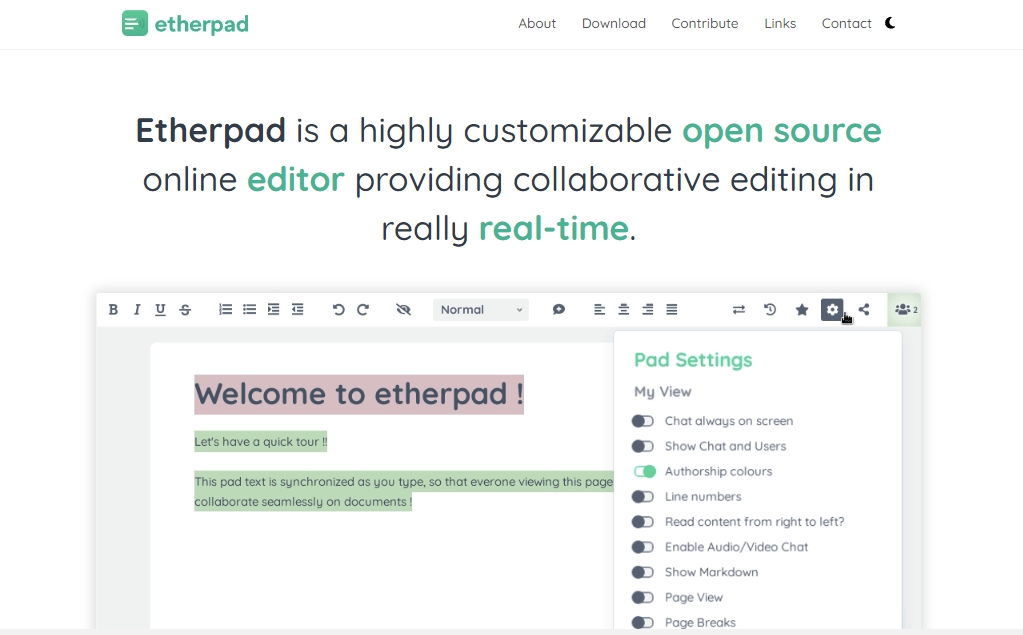Click the 'real-time' highlighted headline text
This screenshot has height=635, width=1023.
pyautogui.click(x=554, y=228)
